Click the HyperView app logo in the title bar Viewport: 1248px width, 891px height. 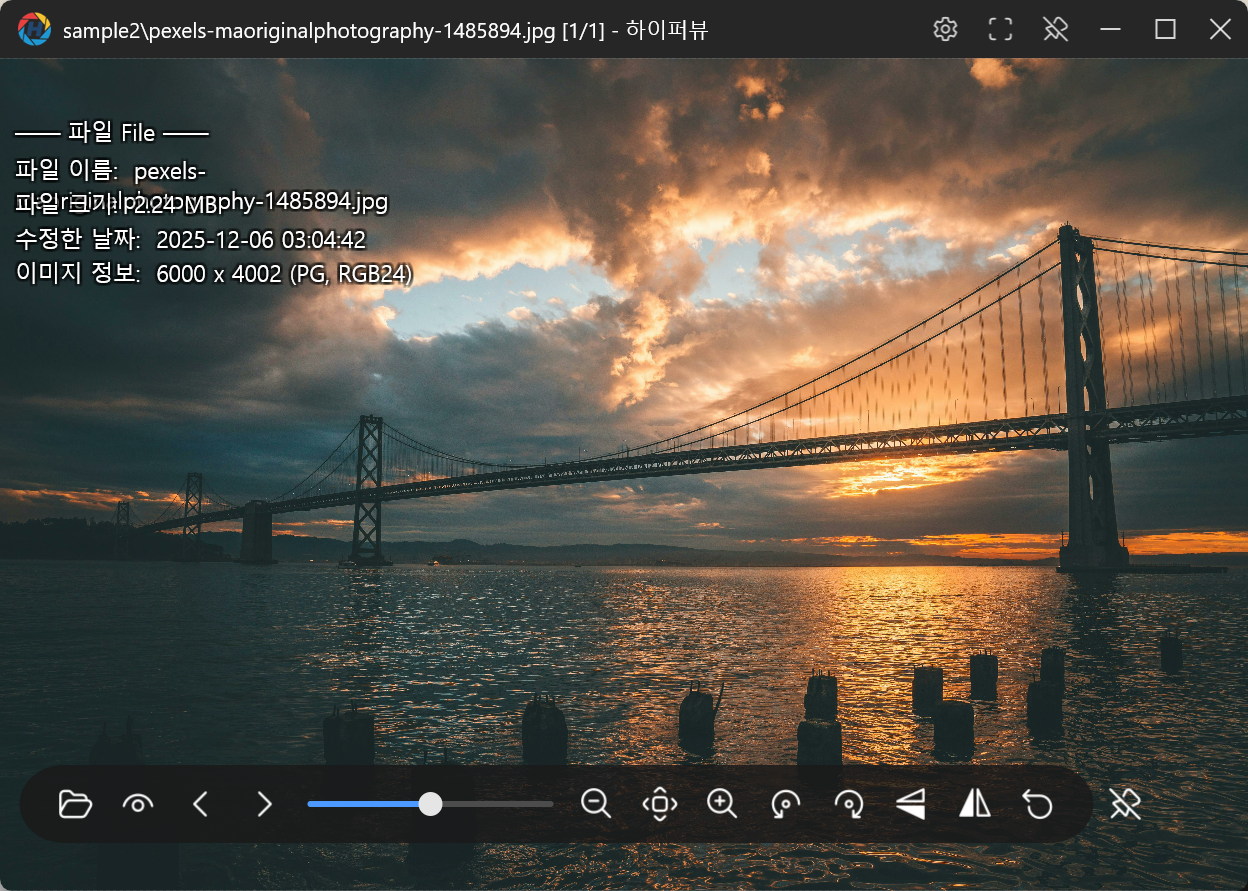[34, 29]
